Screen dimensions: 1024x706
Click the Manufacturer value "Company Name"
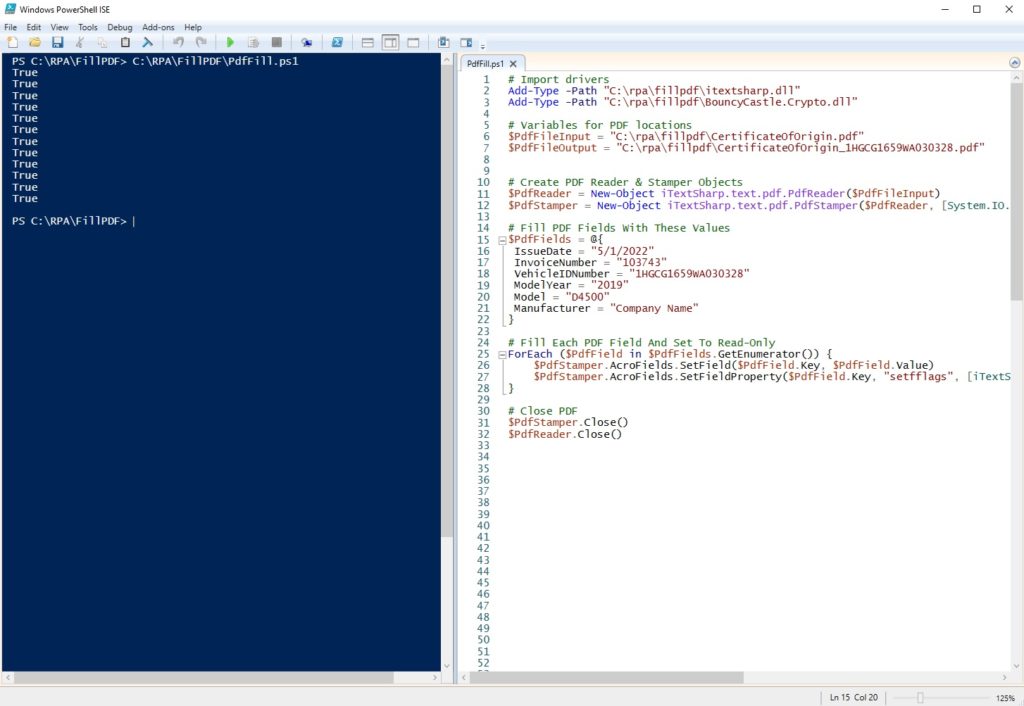[x=654, y=308]
